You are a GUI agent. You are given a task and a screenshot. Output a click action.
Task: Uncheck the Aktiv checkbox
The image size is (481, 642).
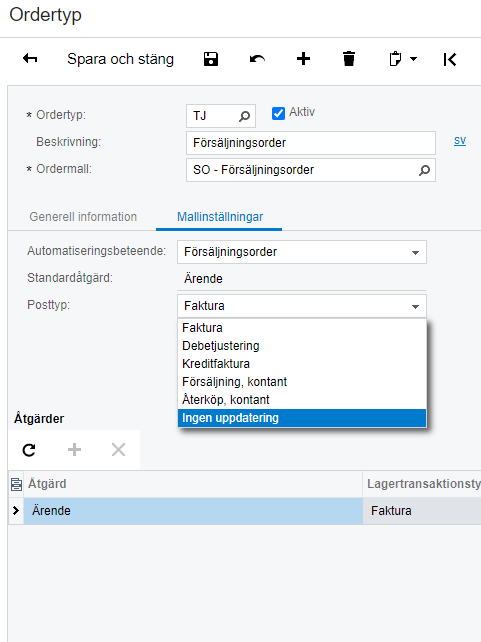pyautogui.click(x=278, y=113)
